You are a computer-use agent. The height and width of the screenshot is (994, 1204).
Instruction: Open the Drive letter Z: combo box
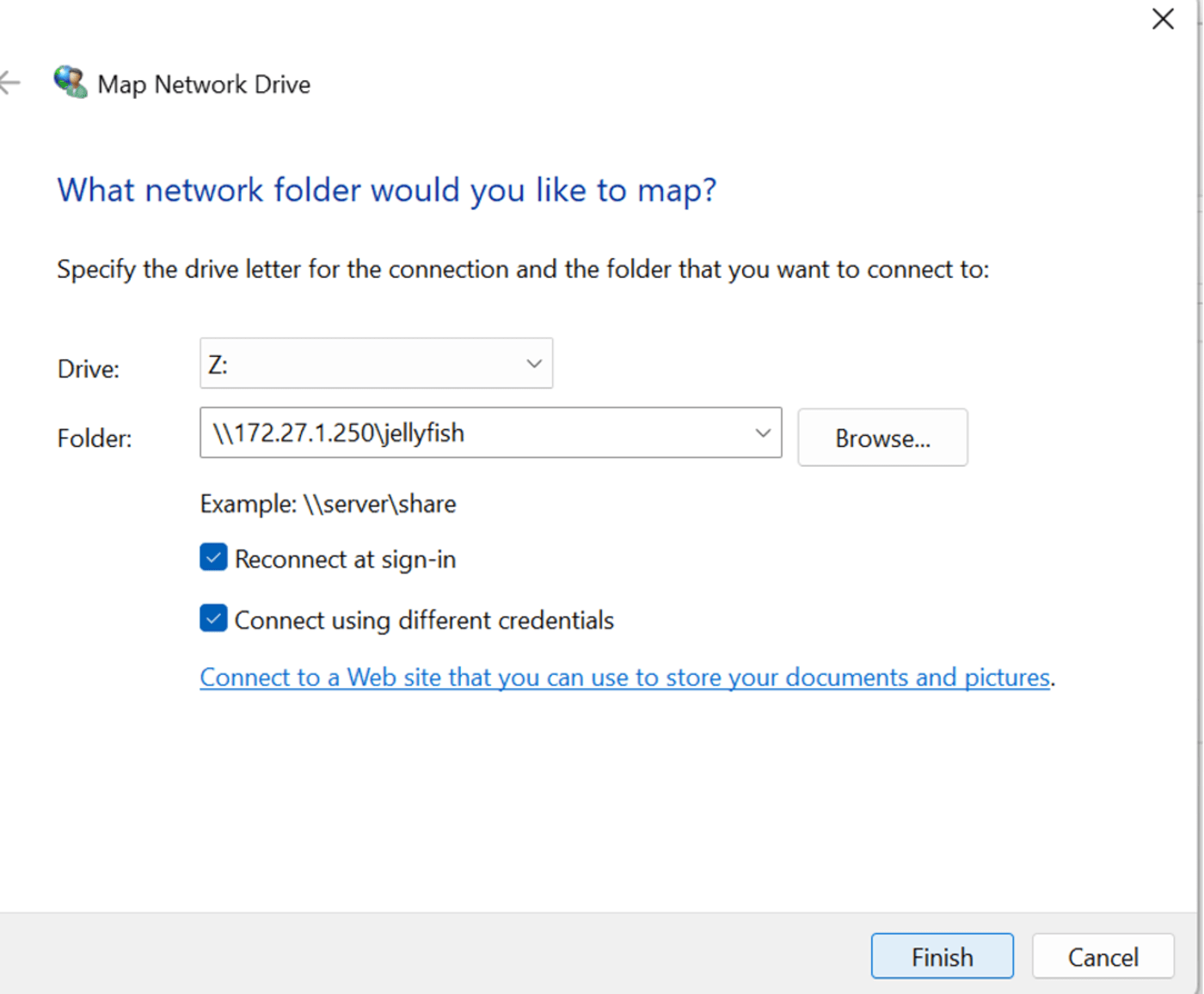[x=376, y=363]
